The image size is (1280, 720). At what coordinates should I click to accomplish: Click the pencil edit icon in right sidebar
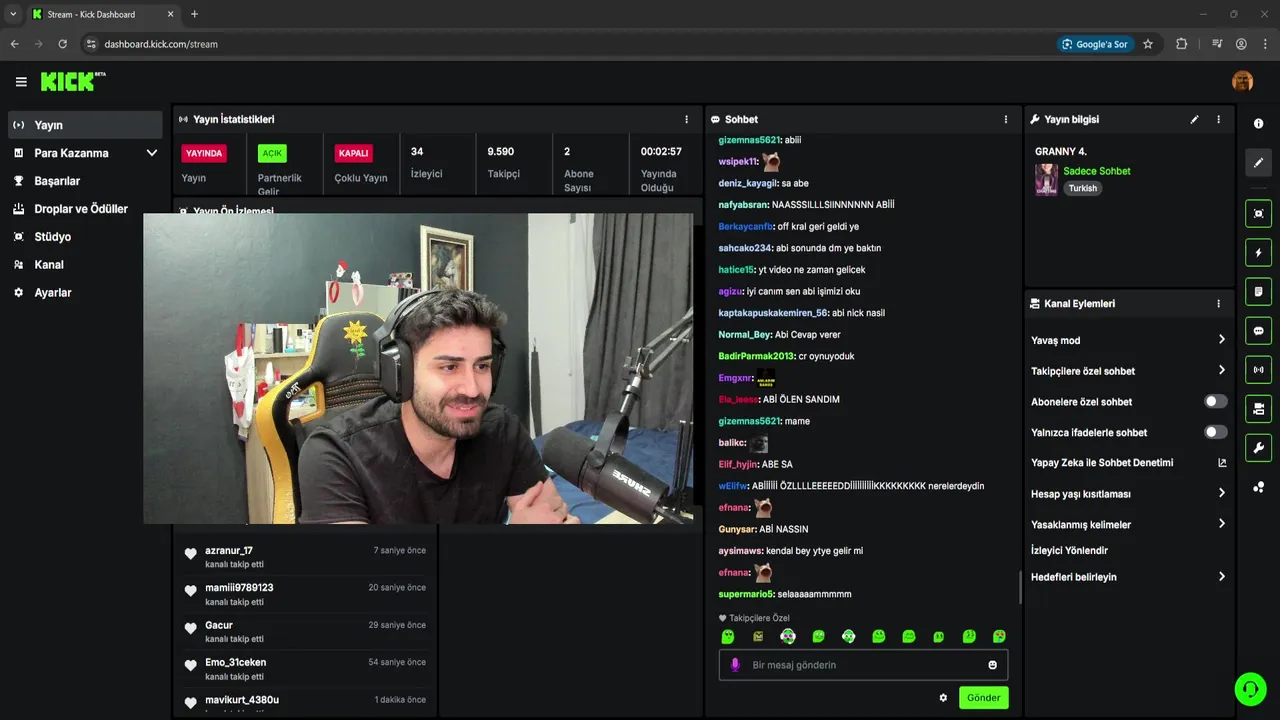(1258, 162)
